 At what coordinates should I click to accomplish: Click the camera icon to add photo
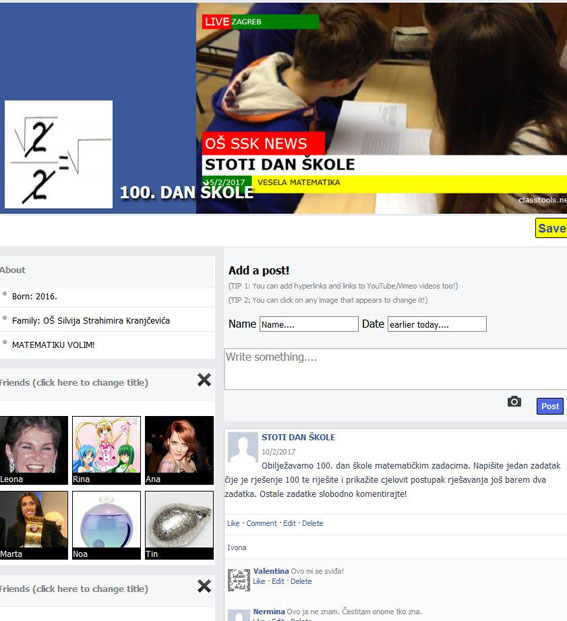514,402
